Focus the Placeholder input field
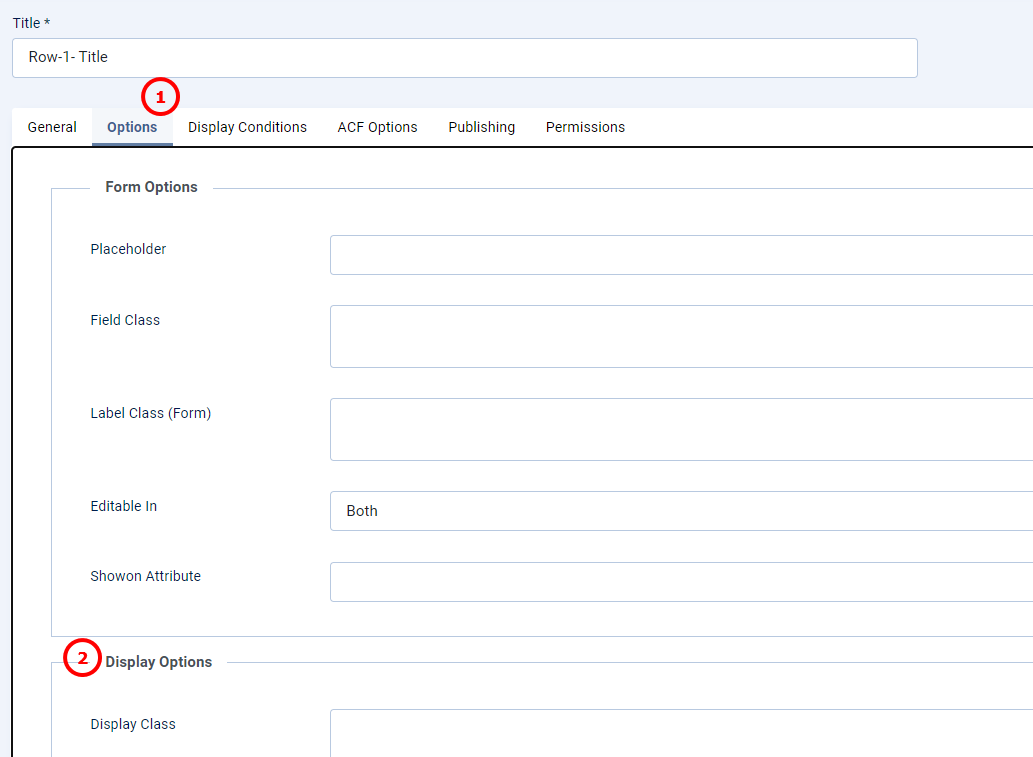Screen dimensions: 1033x757 click(681, 255)
